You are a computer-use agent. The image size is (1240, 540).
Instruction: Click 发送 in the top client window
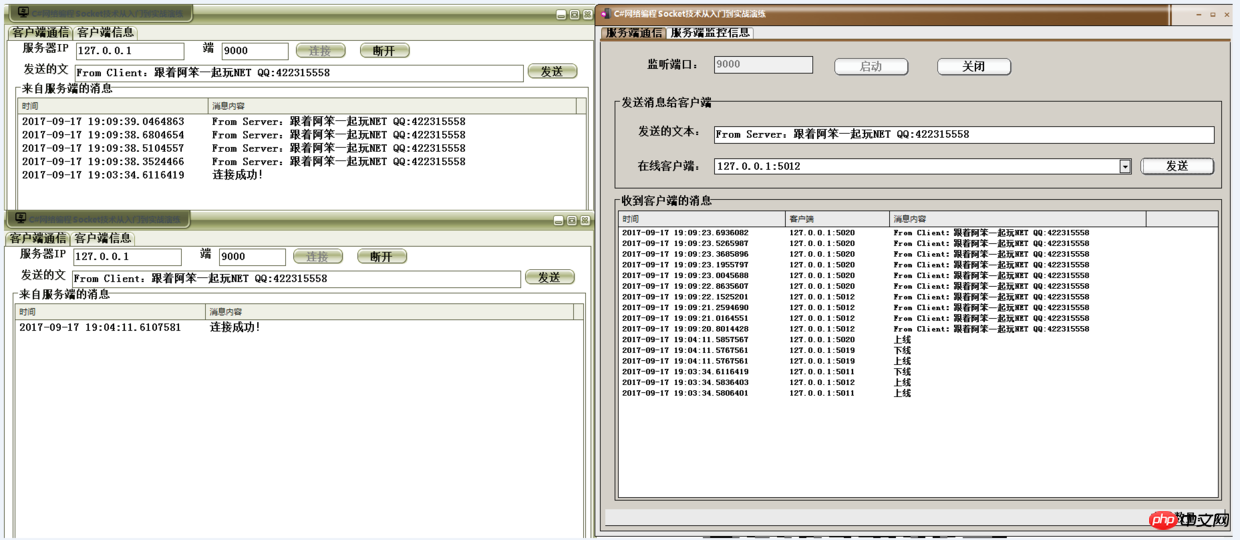pyautogui.click(x=552, y=71)
